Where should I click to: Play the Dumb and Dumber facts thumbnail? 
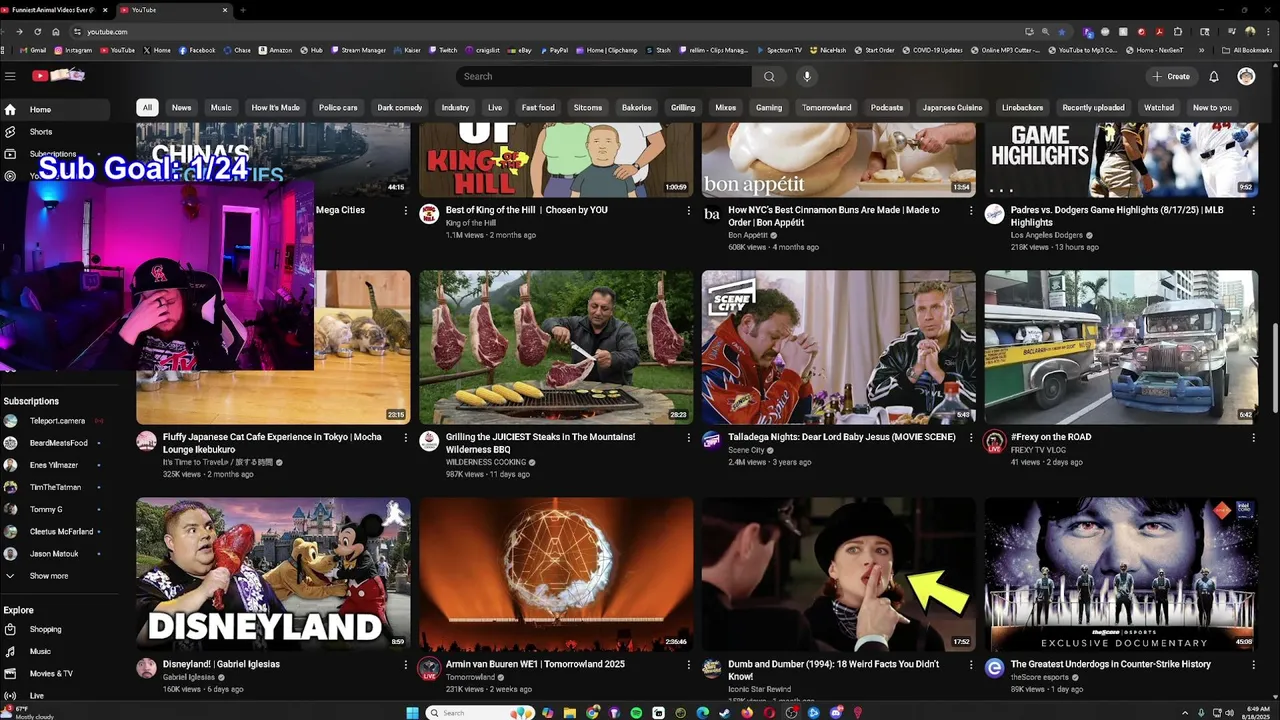point(838,574)
